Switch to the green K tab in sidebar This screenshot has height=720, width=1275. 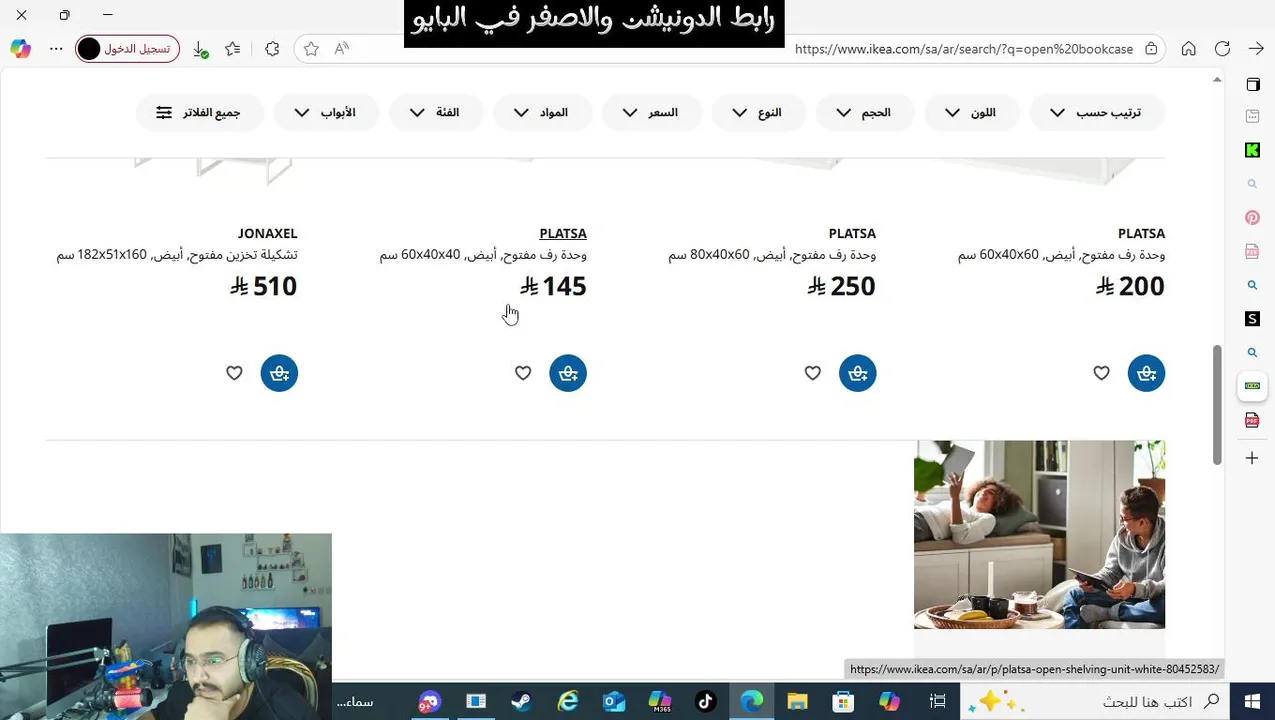tap(1252, 150)
